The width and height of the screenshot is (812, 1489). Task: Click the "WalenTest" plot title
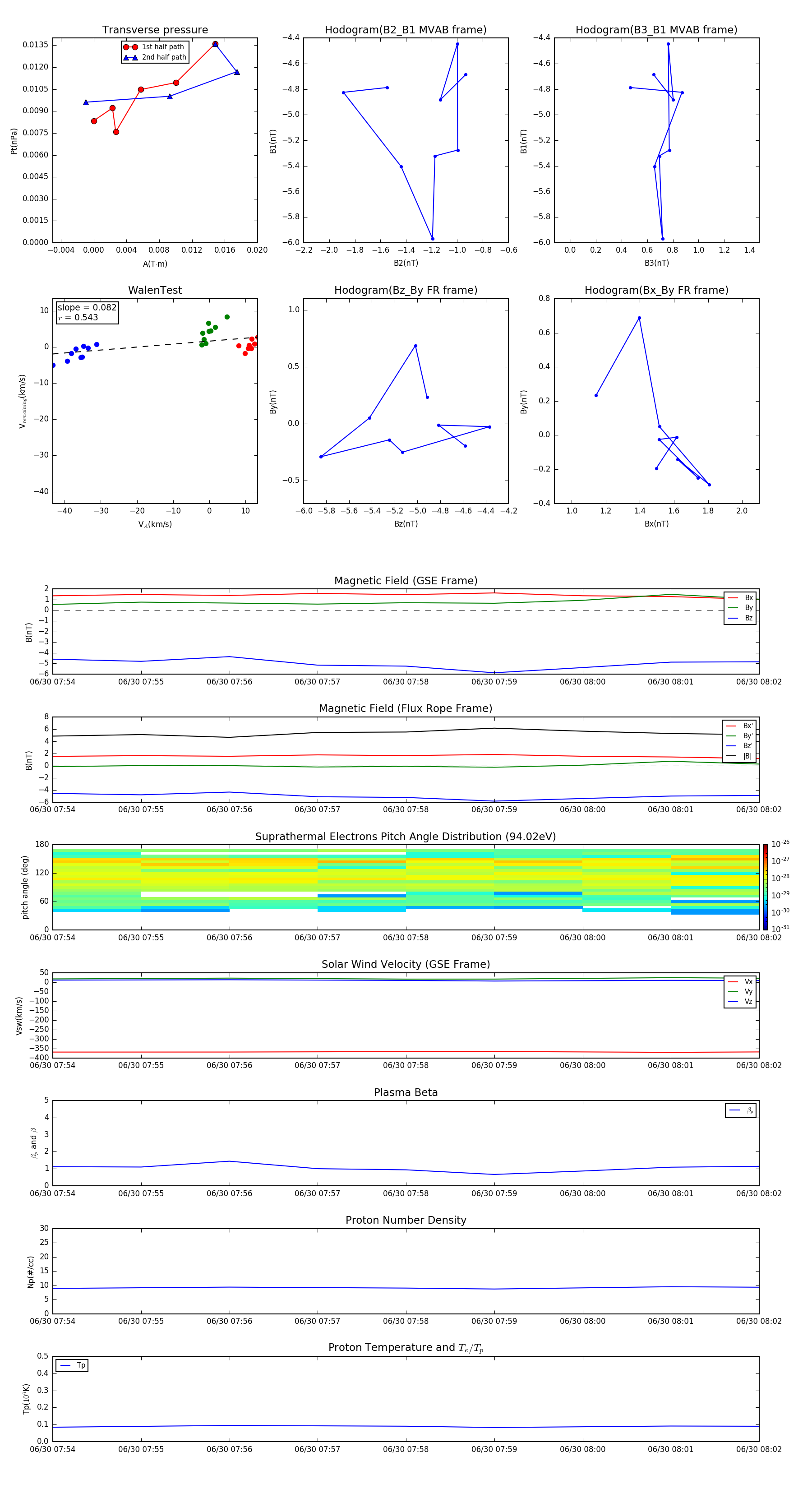[155, 290]
